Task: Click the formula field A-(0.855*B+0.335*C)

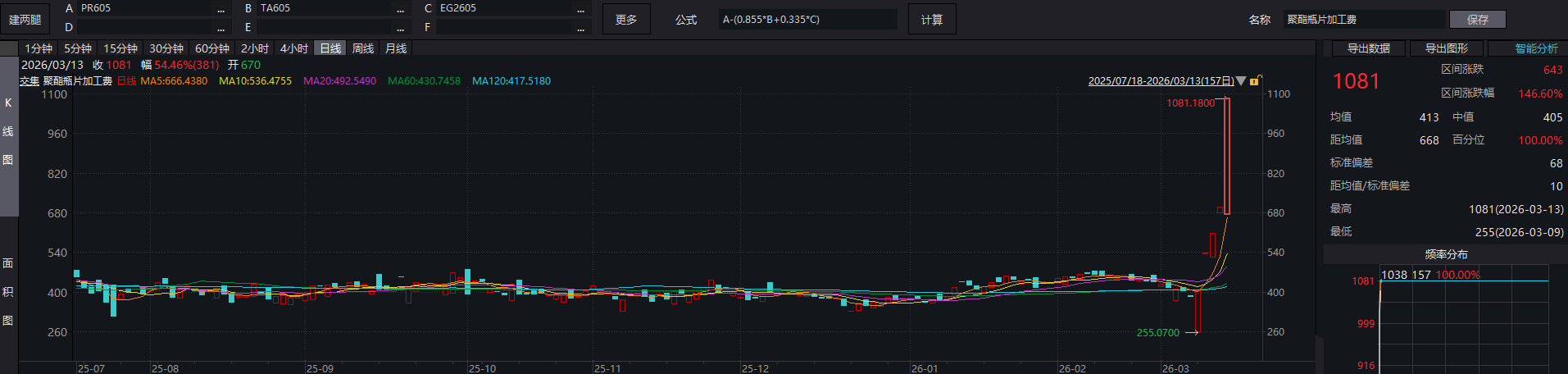Action: click(807, 19)
